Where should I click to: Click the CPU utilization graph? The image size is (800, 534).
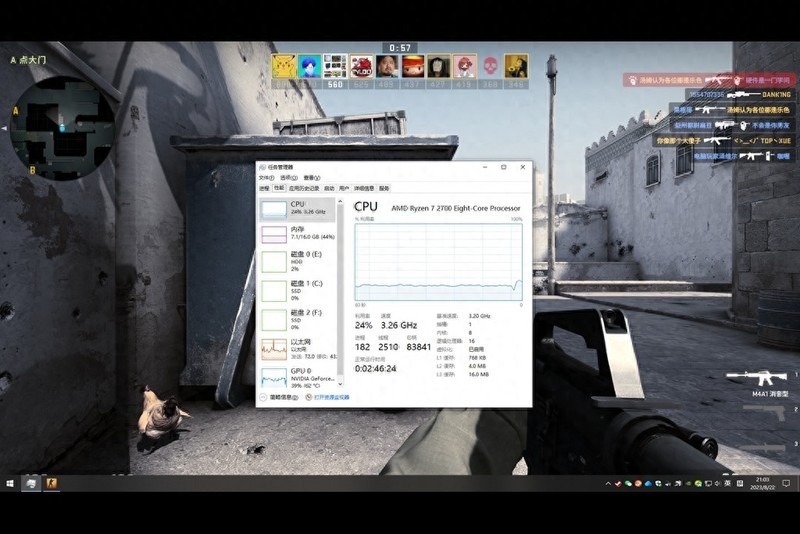click(438, 262)
